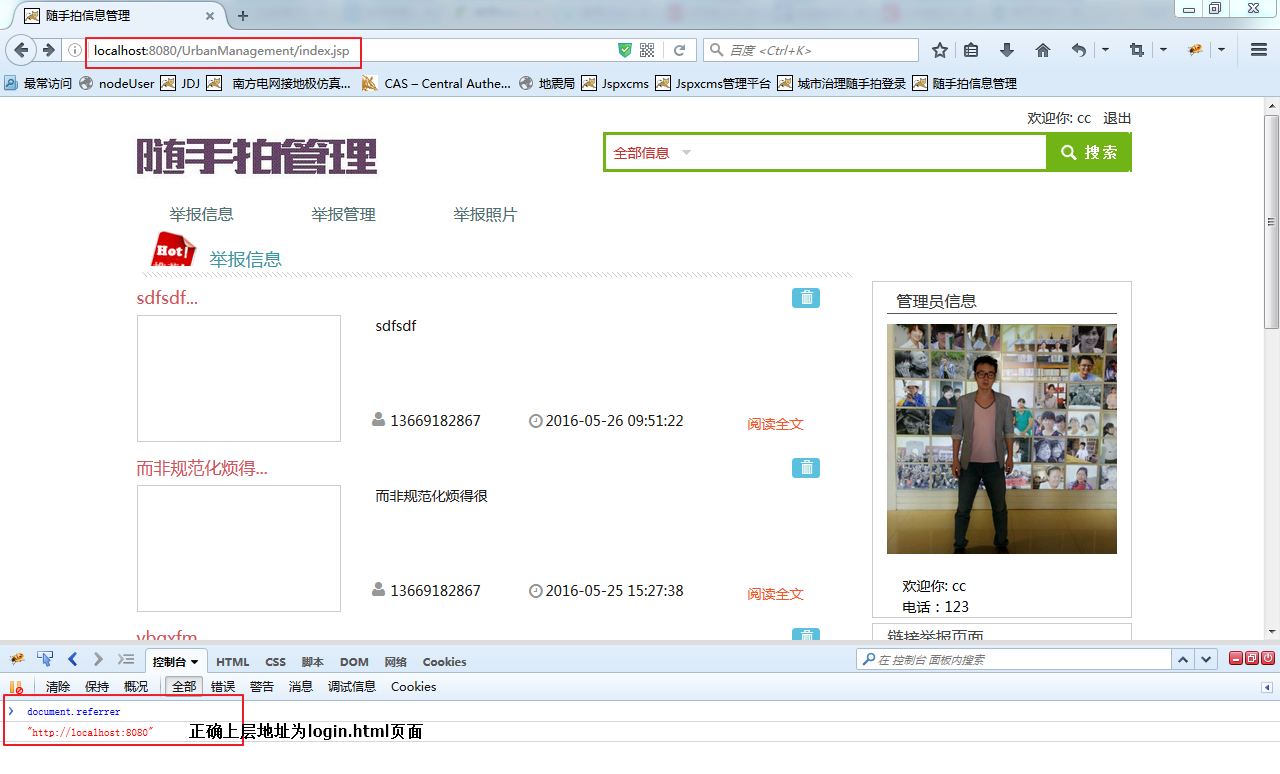Open the 举报照片 navigation tab
Screen dimensions: 1280x774
pos(485,214)
